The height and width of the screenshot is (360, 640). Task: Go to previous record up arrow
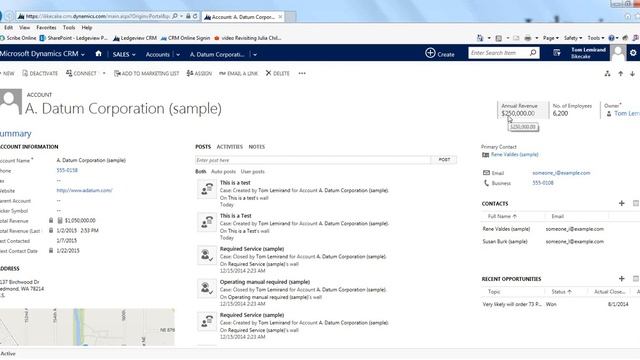pyautogui.click(x=620, y=73)
